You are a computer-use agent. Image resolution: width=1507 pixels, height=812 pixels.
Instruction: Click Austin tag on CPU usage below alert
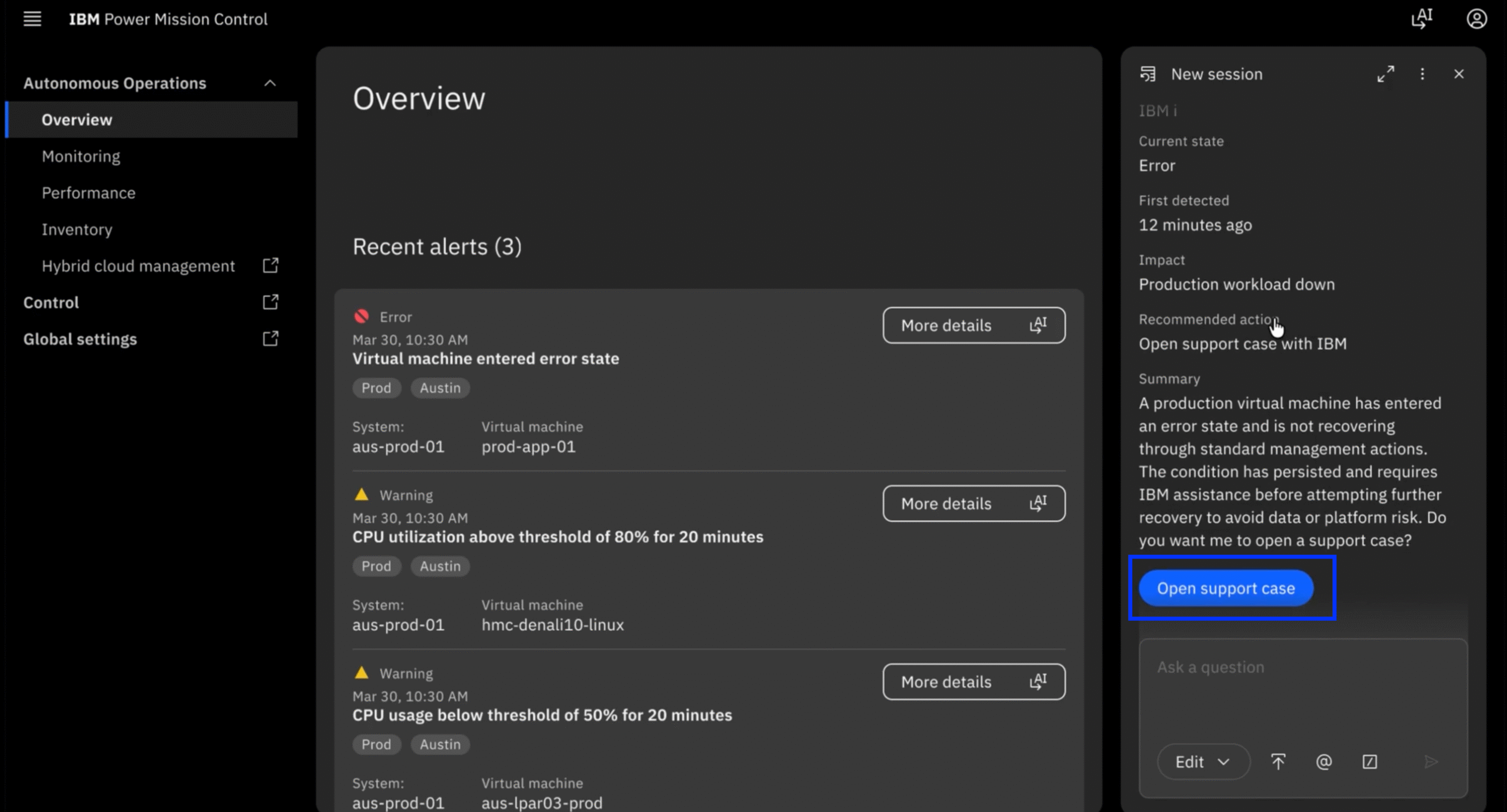(440, 744)
